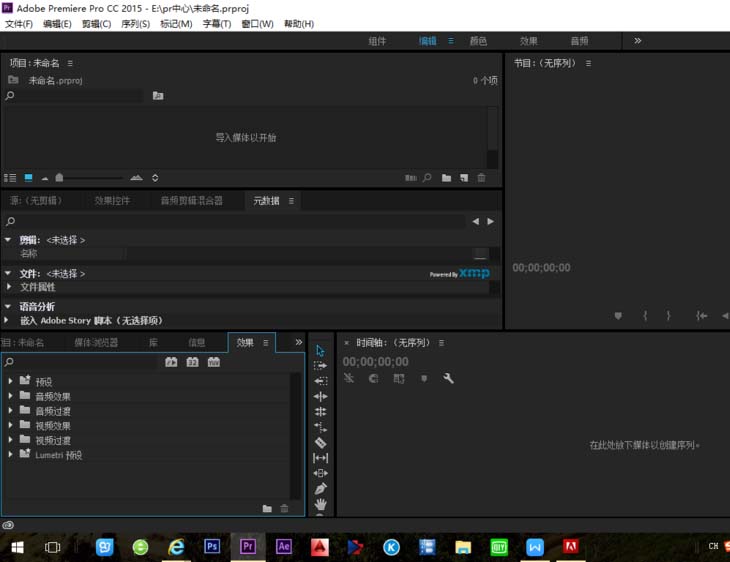The width and height of the screenshot is (730, 562).
Task: Click the metadata panel search field
Action: click(240, 221)
